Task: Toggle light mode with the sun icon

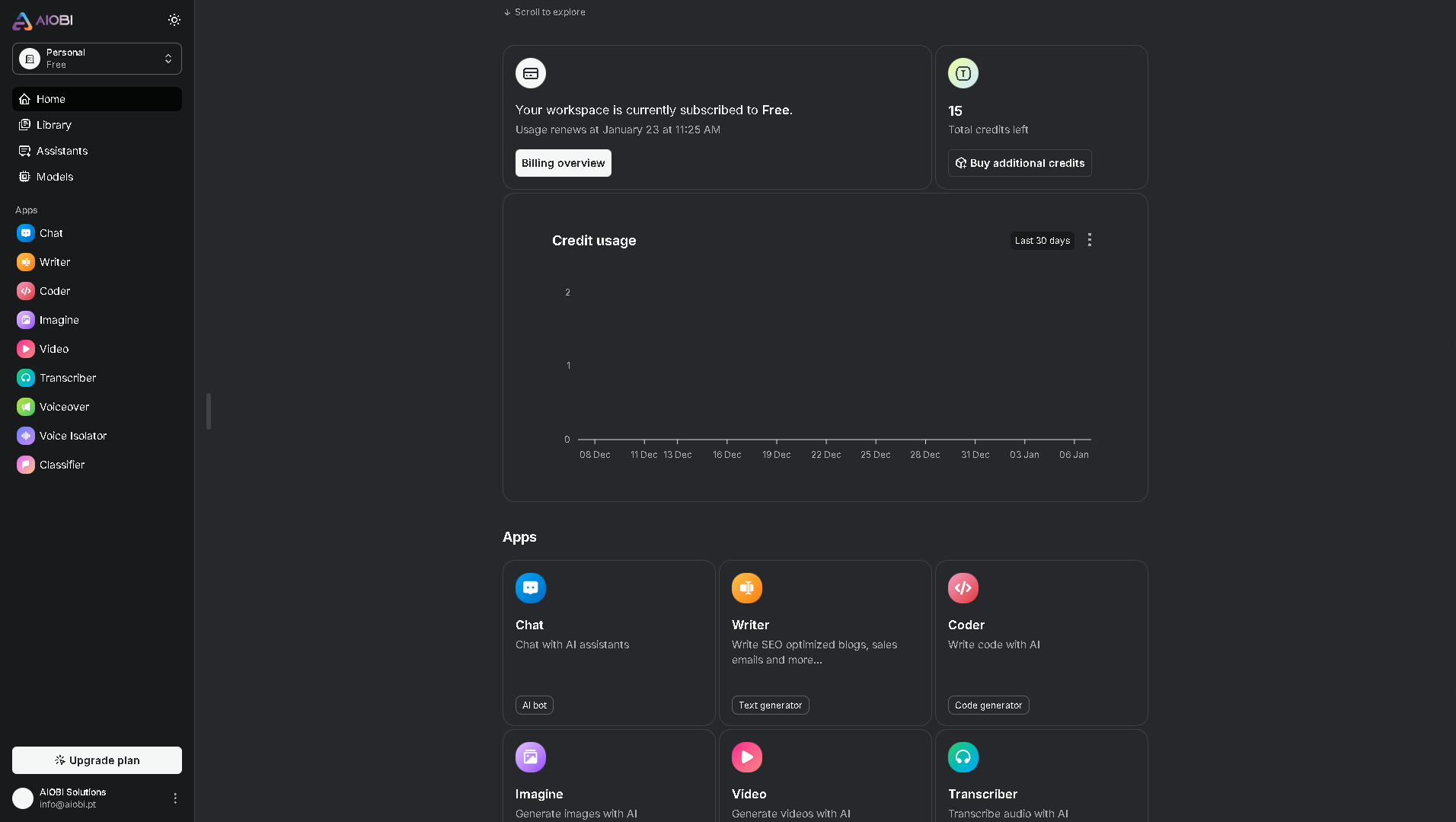Action: (174, 20)
